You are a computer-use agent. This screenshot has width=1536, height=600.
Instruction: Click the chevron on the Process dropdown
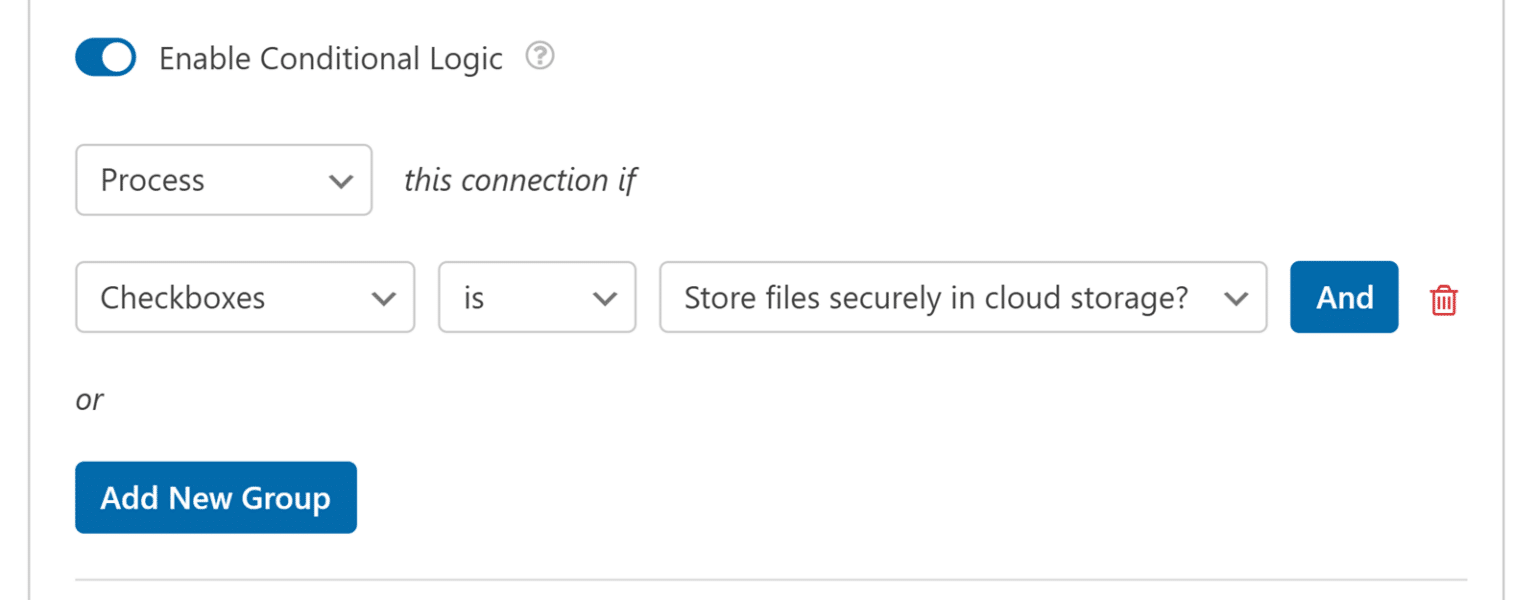pyautogui.click(x=342, y=180)
